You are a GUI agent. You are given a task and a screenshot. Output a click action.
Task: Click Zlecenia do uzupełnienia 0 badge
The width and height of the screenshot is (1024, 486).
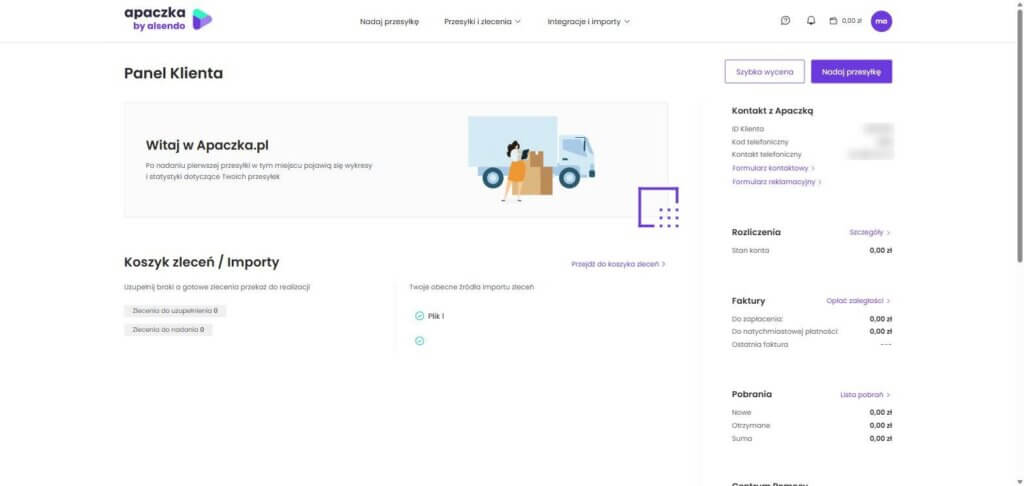click(175, 311)
